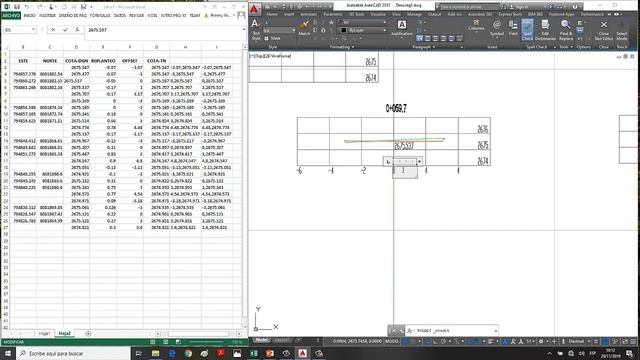Viewport: 640px width, 360px height.
Task: Open AutoCAD help question mark icon
Action: [575, 7]
